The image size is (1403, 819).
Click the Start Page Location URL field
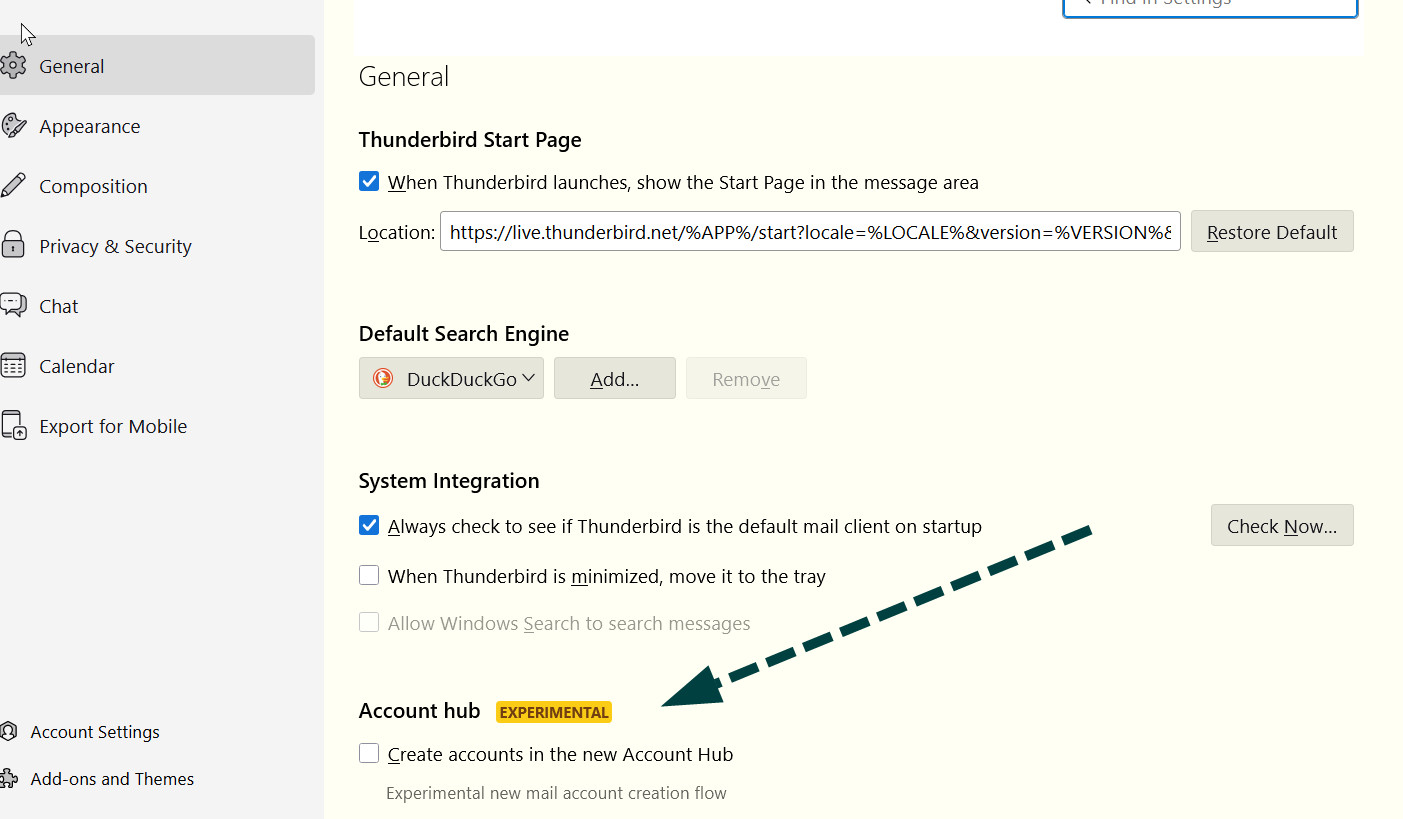[x=809, y=232]
